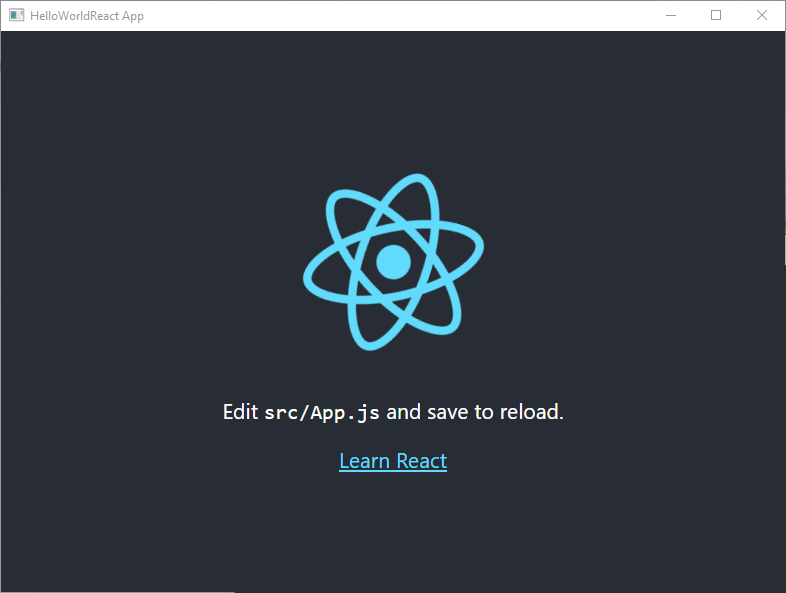The height and width of the screenshot is (593, 786).
Task: Maximize the HelloWorldReact App window
Action: [x=716, y=16]
